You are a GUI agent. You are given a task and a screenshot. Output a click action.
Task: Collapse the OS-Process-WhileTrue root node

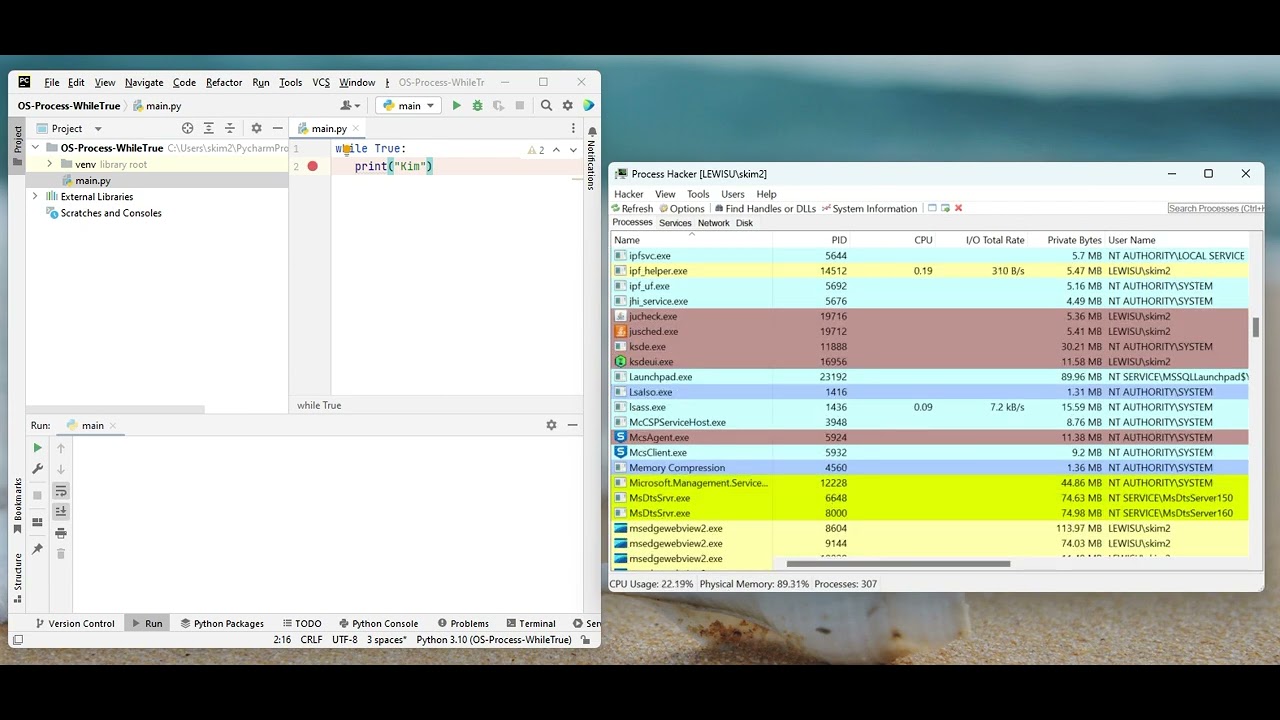coord(36,148)
